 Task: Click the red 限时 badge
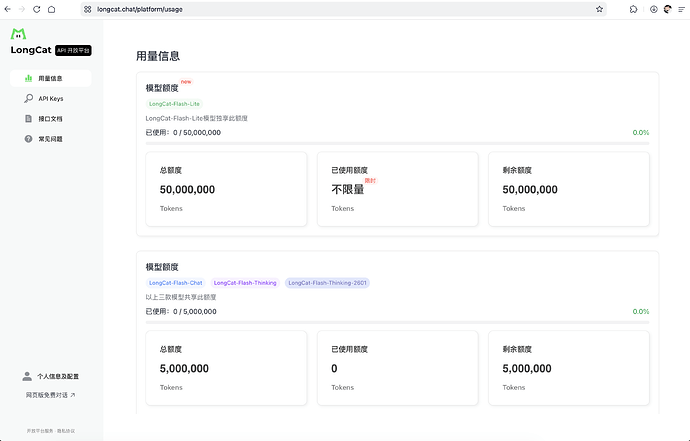click(x=371, y=180)
